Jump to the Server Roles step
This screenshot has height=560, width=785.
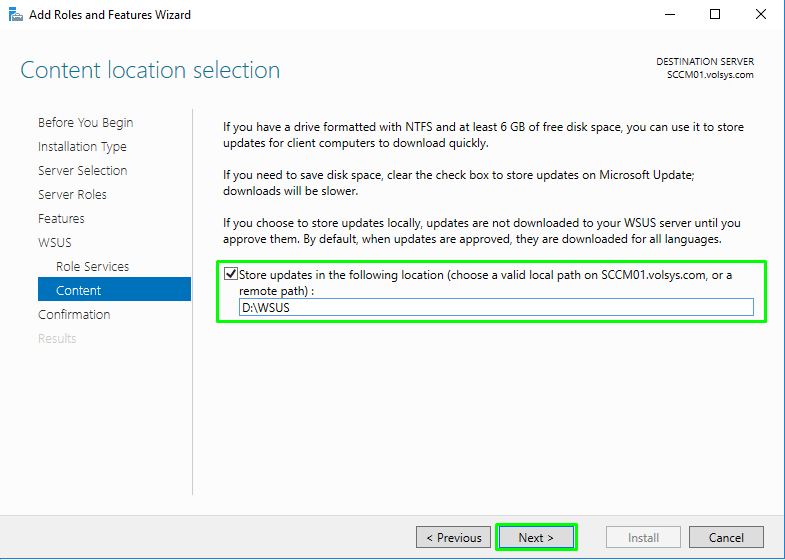pos(72,194)
